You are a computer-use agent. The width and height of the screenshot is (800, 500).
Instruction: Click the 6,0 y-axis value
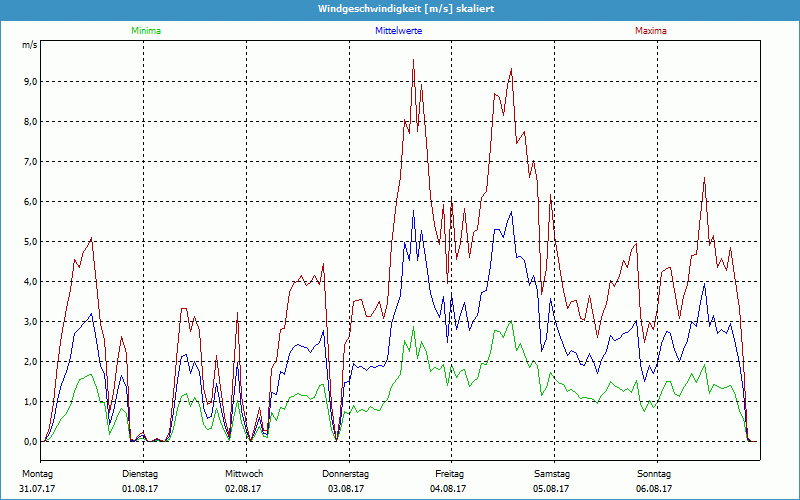coord(31,202)
